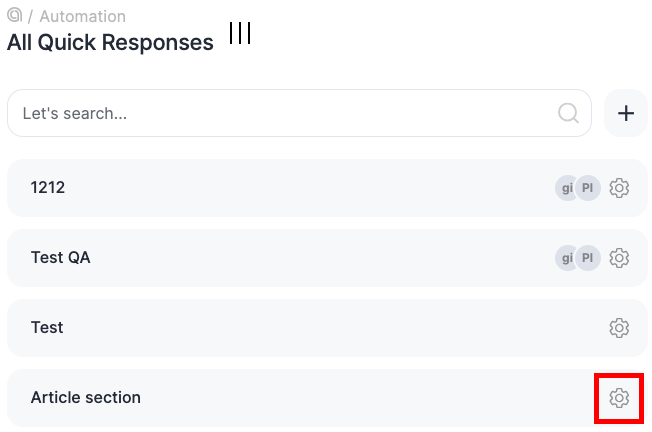Click the slash separator in breadcrumb
Viewport: 652px width, 432px height.
[x=31, y=17]
